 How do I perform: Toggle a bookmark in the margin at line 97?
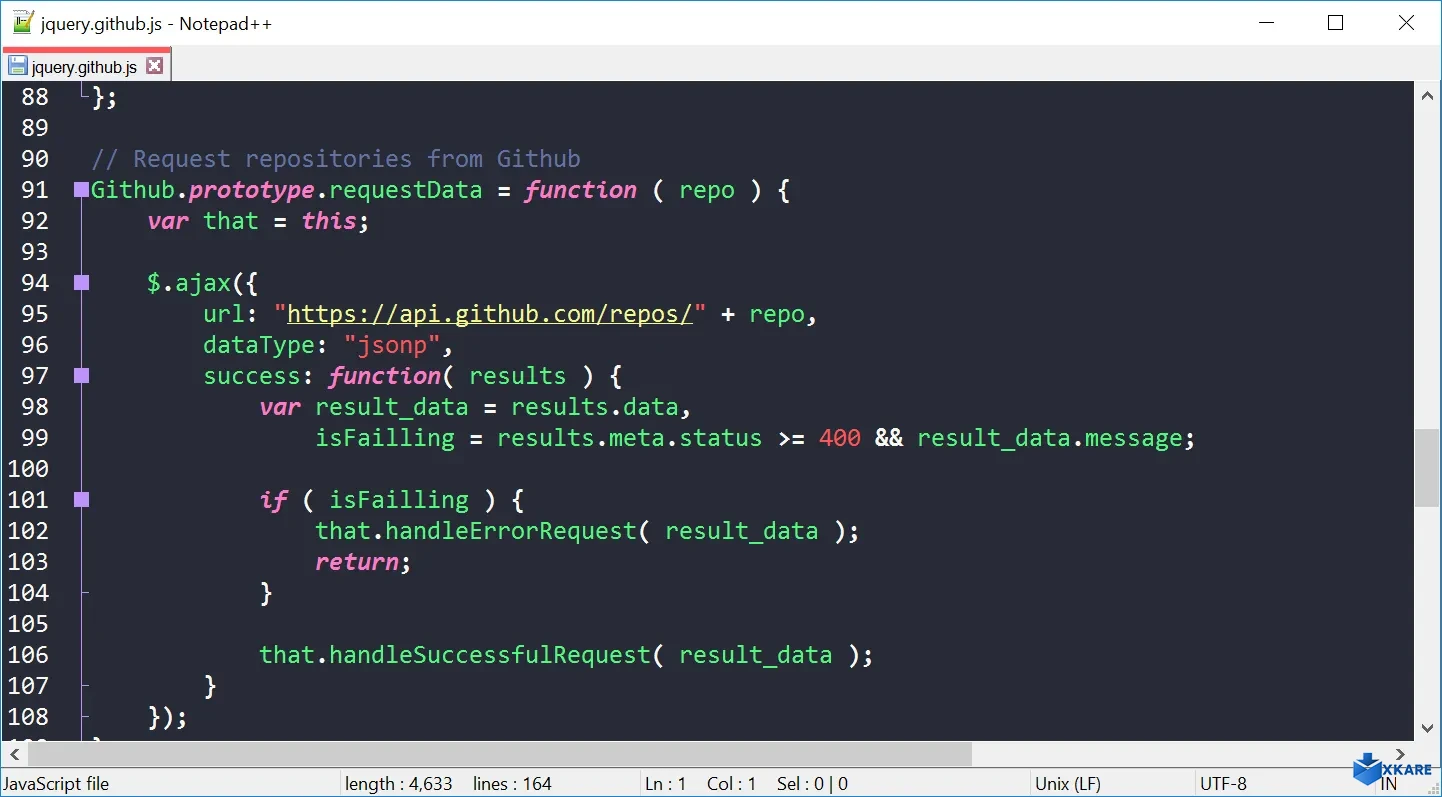pyautogui.click(x=81, y=375)
